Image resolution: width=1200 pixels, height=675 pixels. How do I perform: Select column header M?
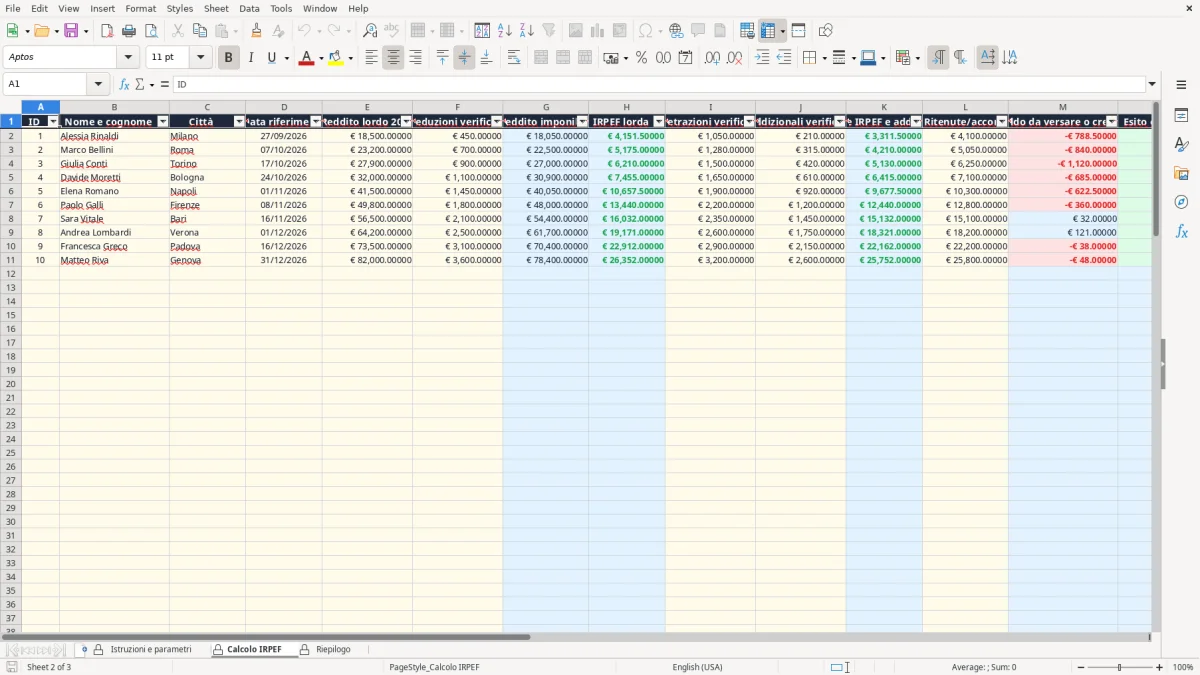(1063, 107)
